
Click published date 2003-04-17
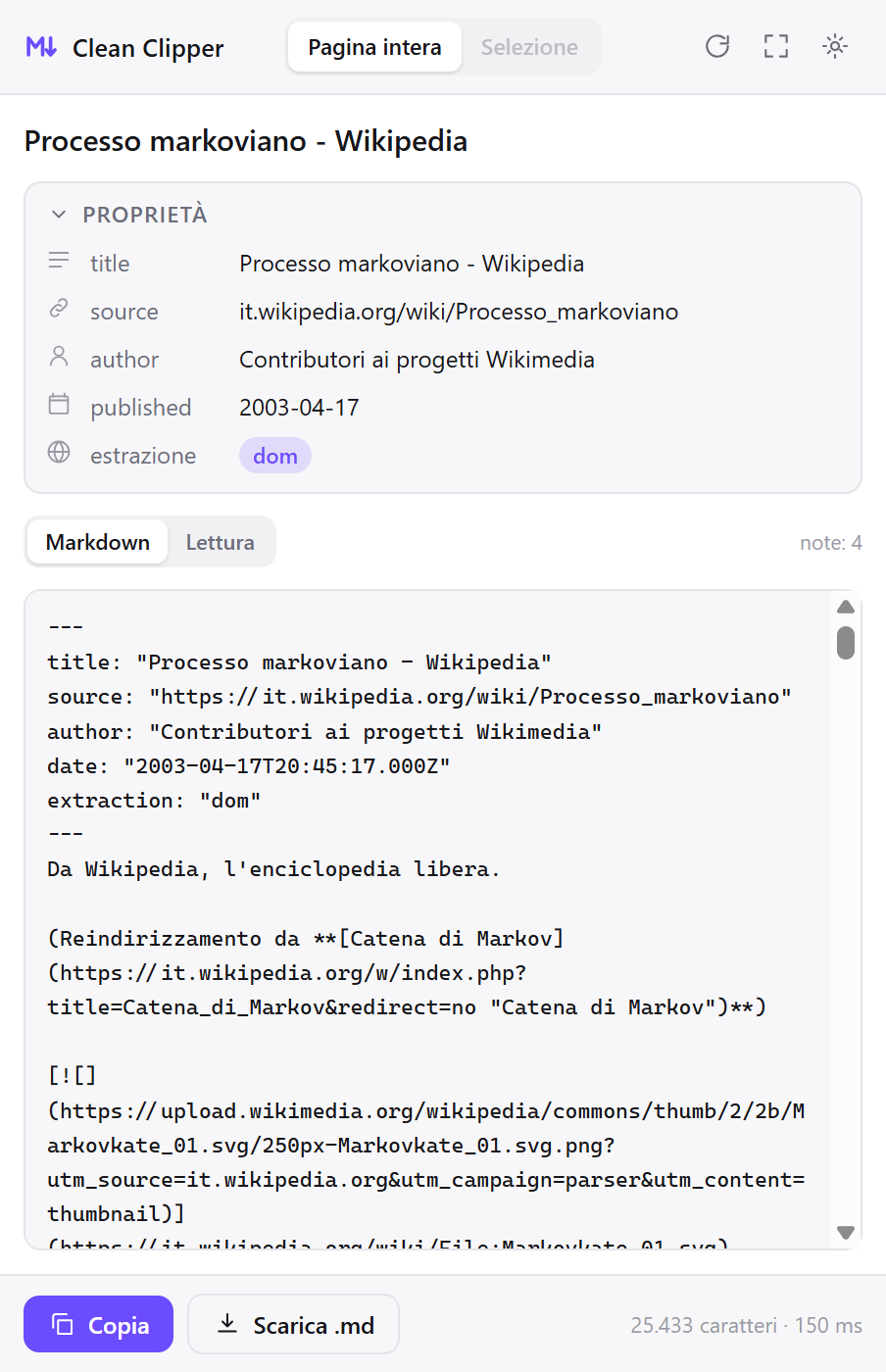[299, 408]
